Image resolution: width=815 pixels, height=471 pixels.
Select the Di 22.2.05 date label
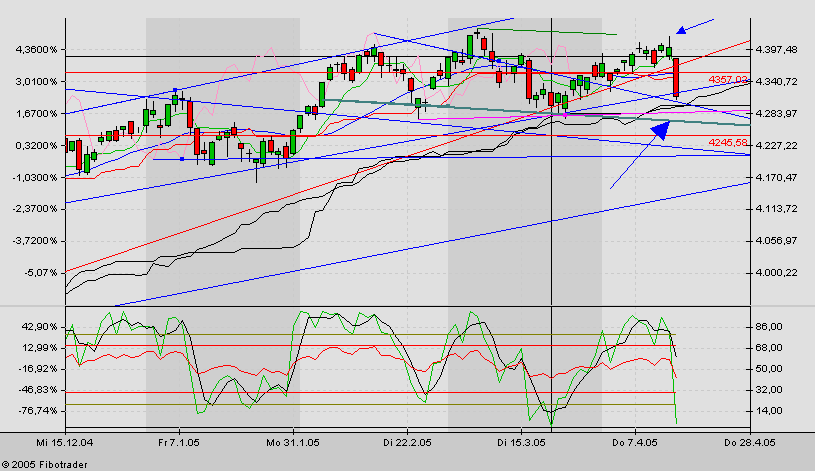407,440
